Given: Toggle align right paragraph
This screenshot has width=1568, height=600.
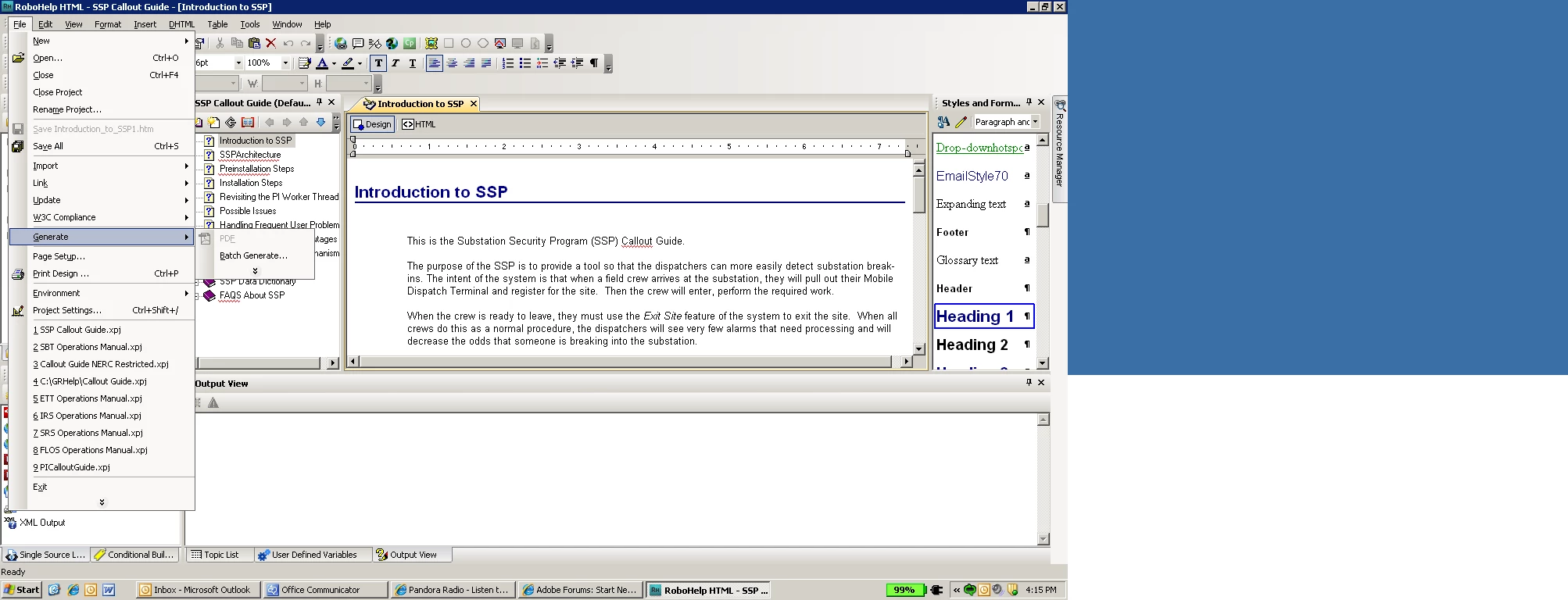Looking at the screenshot, I should [469, 63].
